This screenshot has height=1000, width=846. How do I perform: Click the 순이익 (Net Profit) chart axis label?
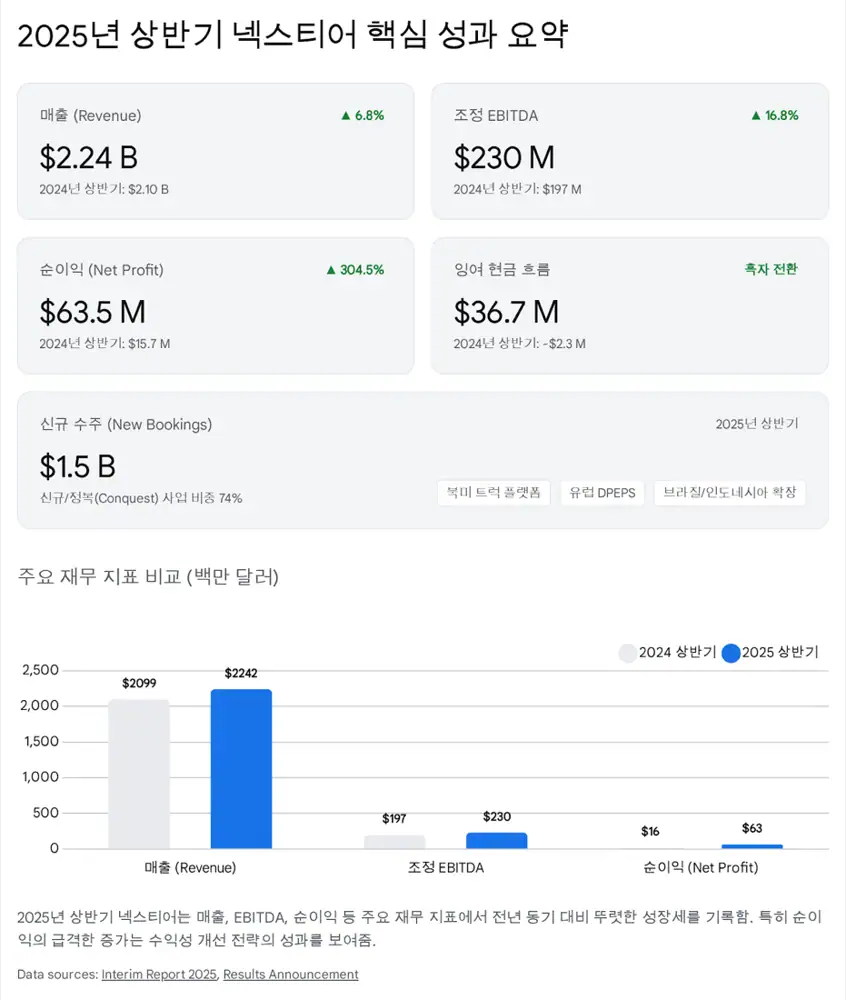pyautogui.click(x=701, y=867)
